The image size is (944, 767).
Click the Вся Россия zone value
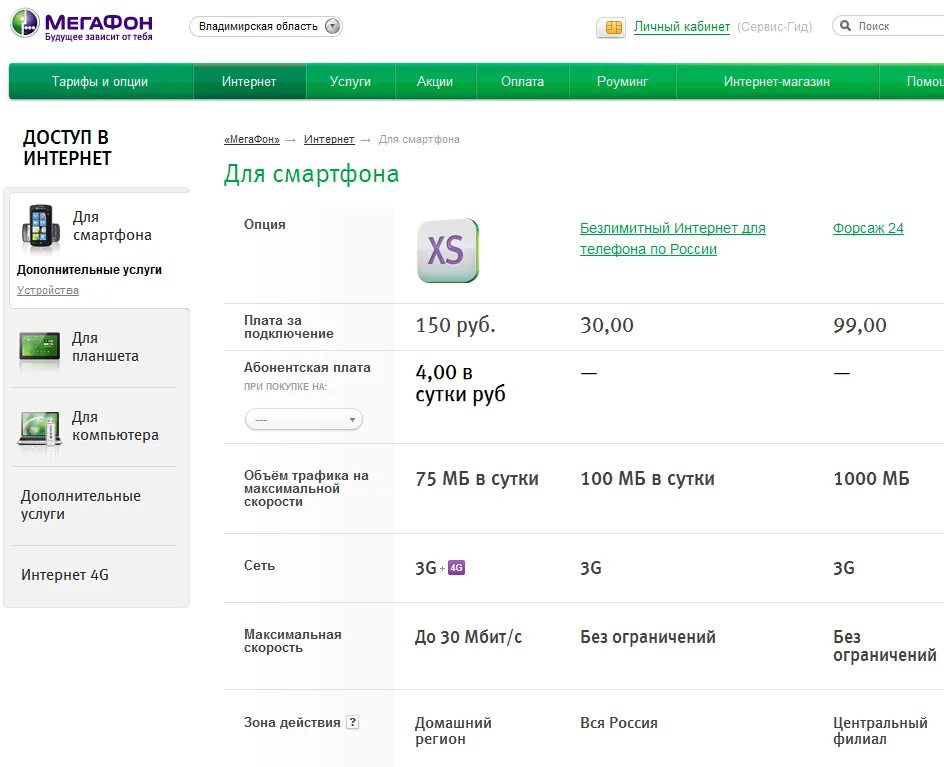point(619,722)
